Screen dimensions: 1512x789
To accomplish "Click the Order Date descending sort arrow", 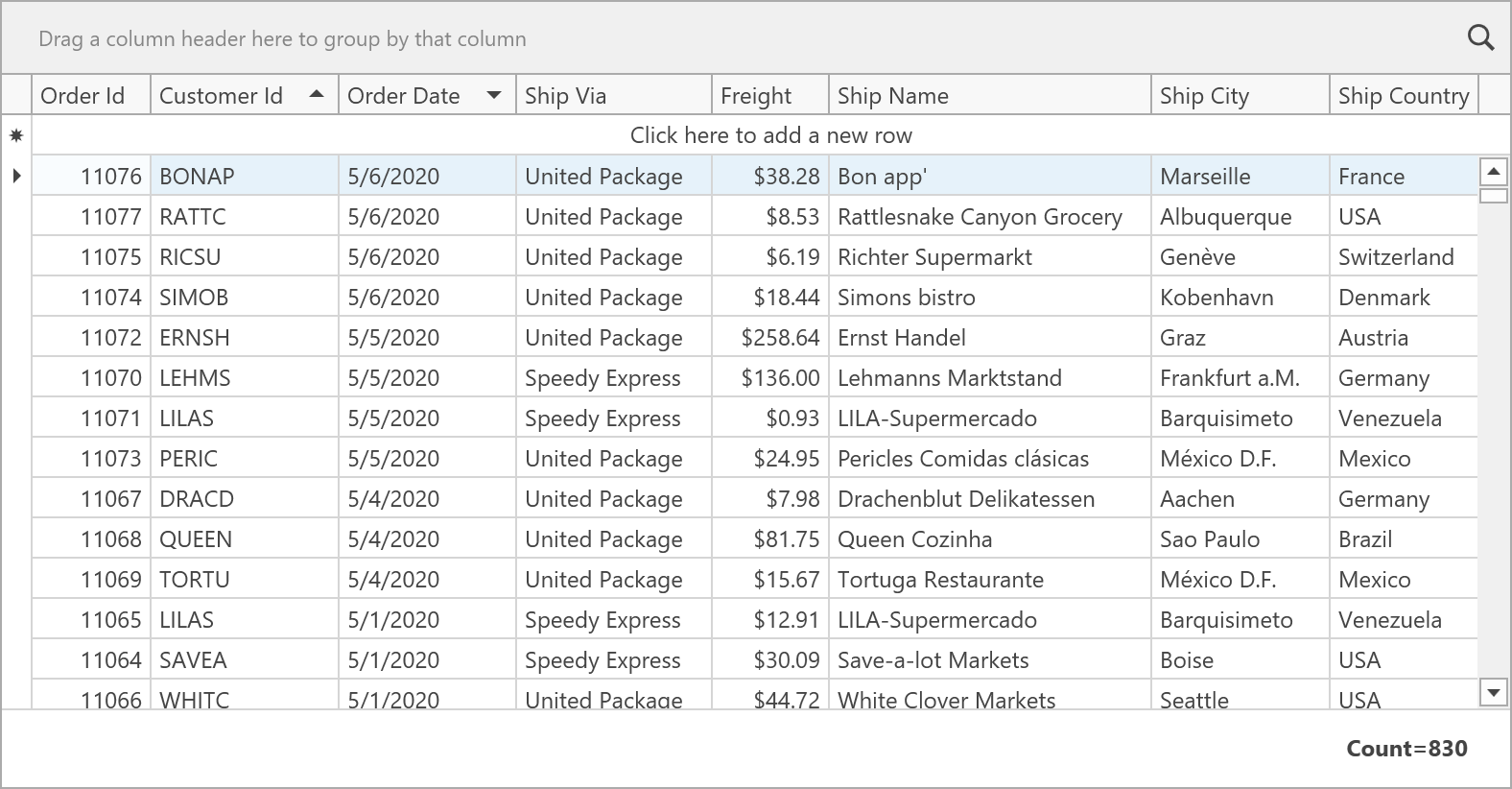I will coord(494,95).
